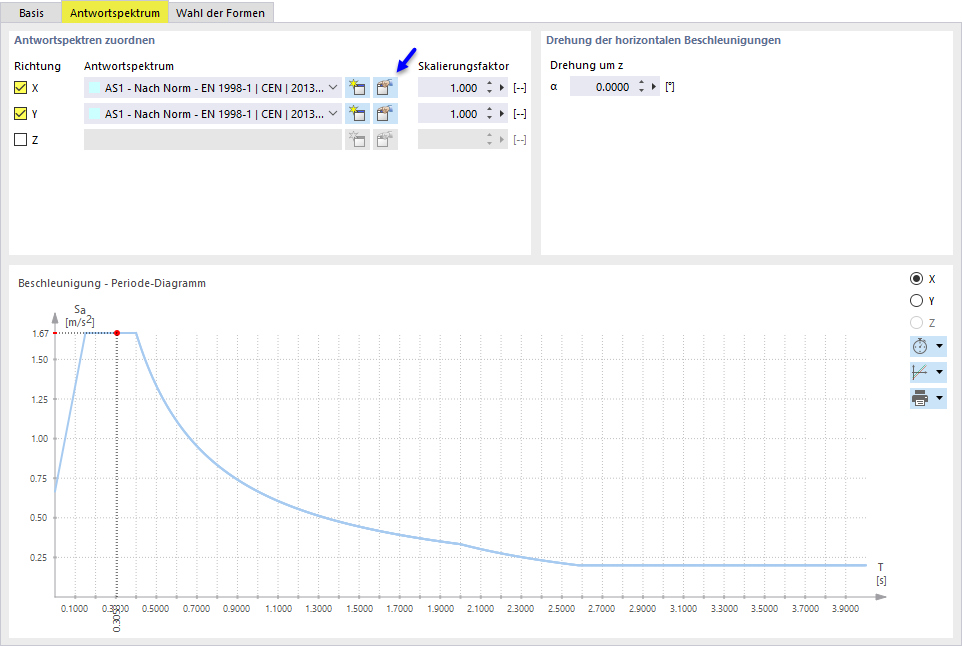This screenshot has width=962, height=646.
Task: Expand the X scaling factor arrow menu
Action: pos(502,88)
